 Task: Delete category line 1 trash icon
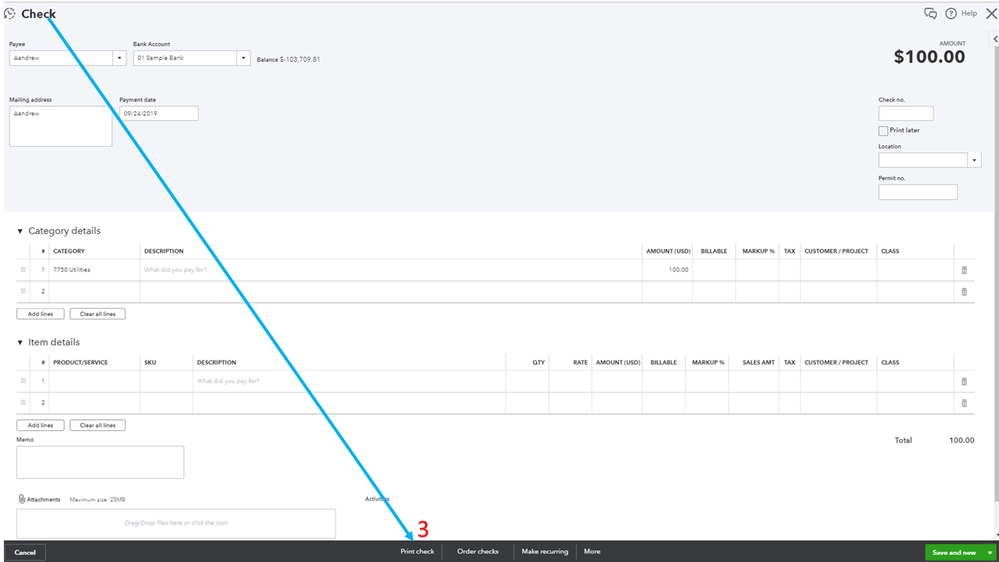point(964,270)
